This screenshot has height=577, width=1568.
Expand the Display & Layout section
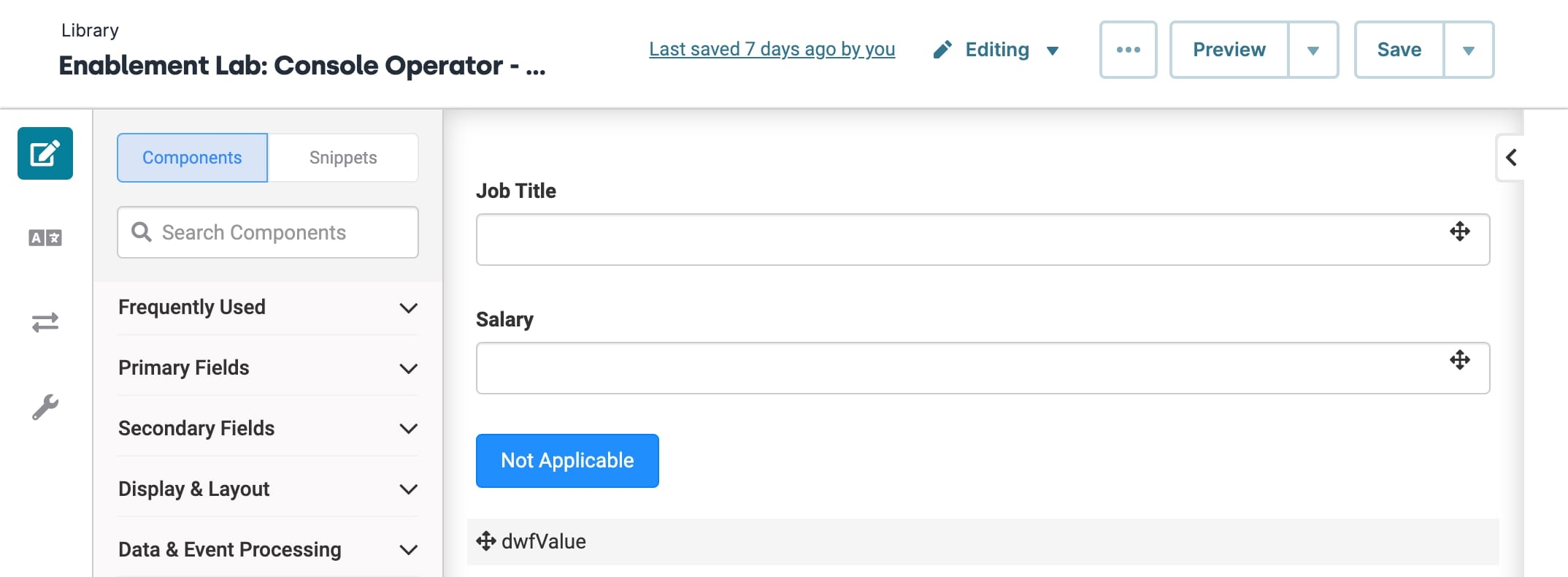click(x=268, y=489)
